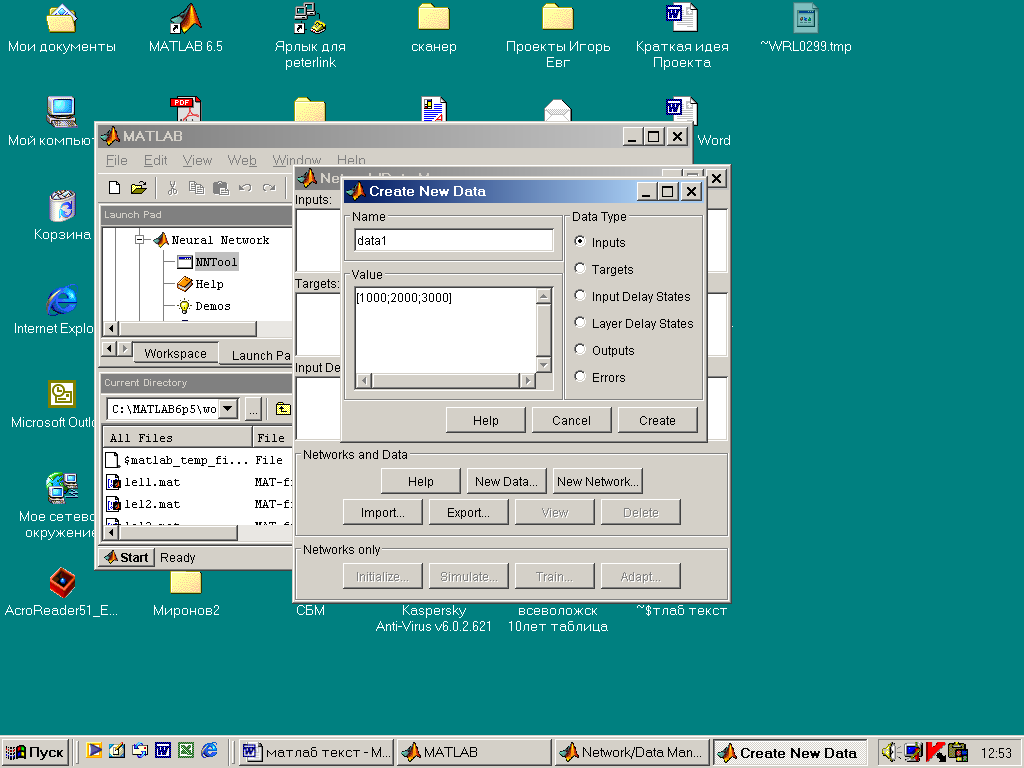Open Help under Neural Network
This screenshot has height=768, width=1024.
[209, 284]
